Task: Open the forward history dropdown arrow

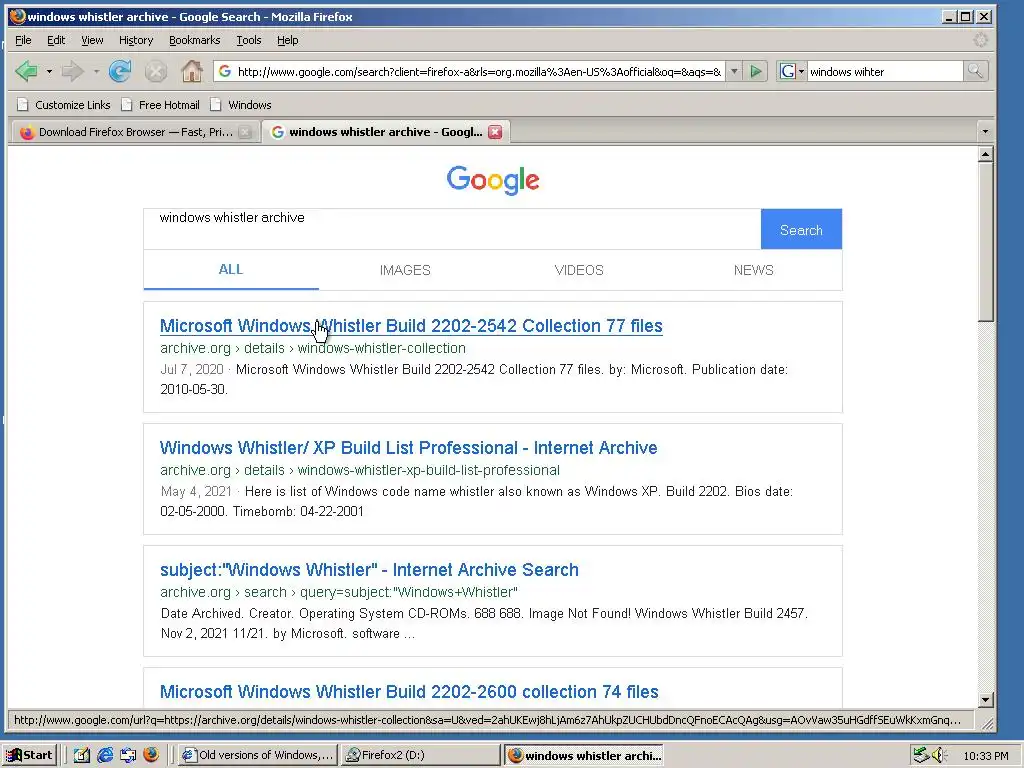Action: pos(96,71)
